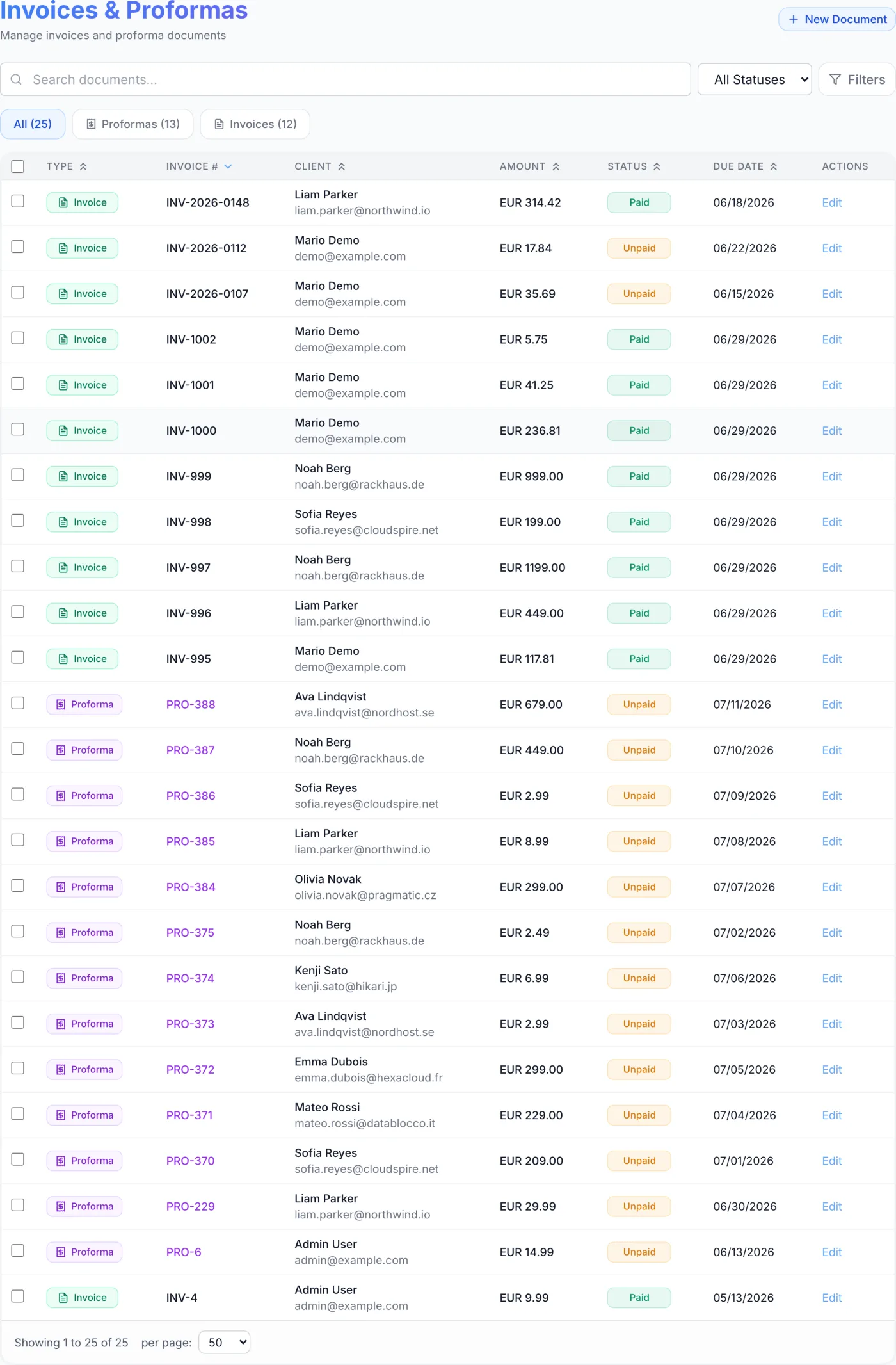Click client name Emma Dubois
The image size is (896, 1365).
(x=331, y=1062)
